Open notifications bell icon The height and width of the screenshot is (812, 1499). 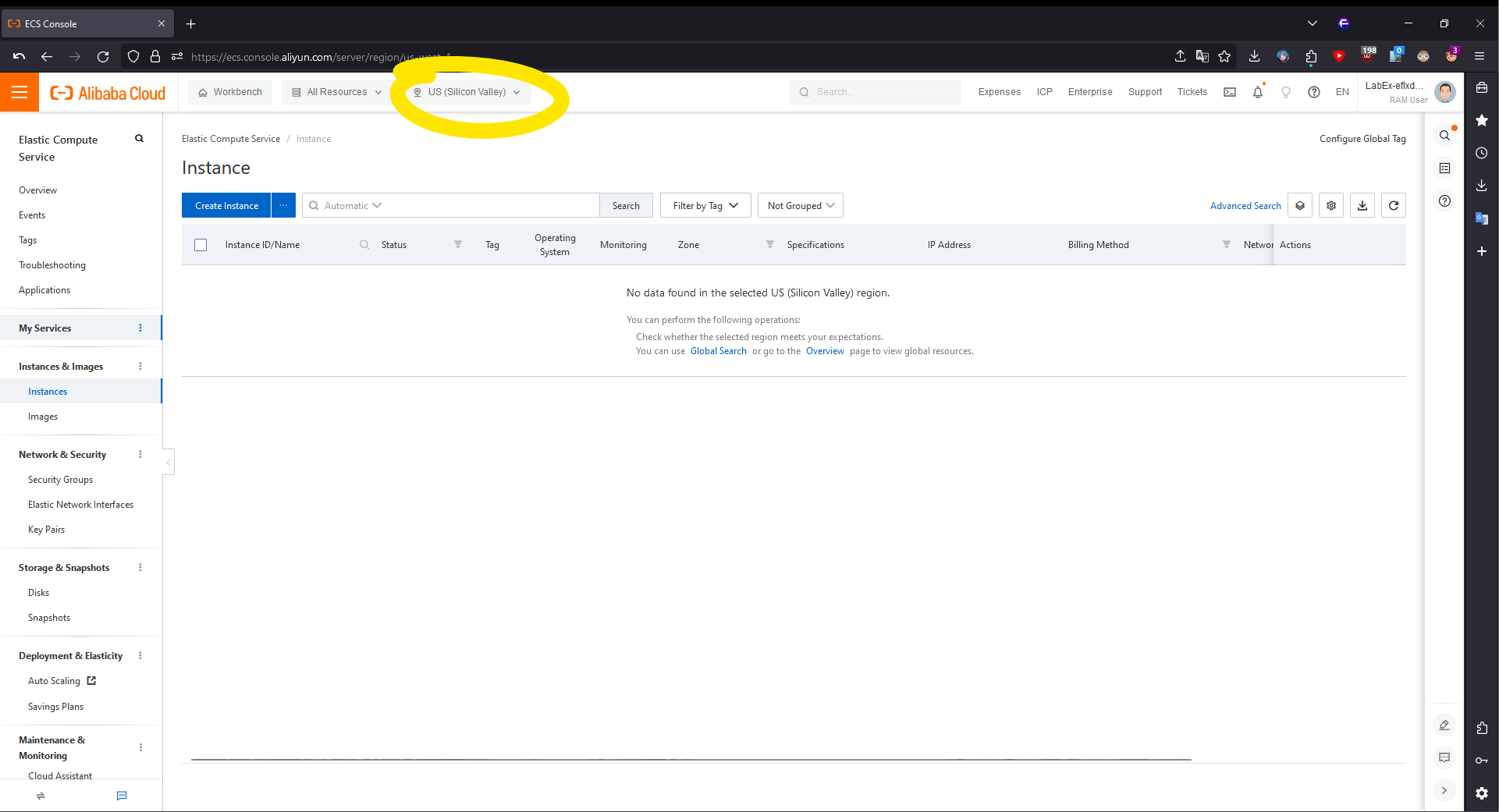(x=1258, y=92)
